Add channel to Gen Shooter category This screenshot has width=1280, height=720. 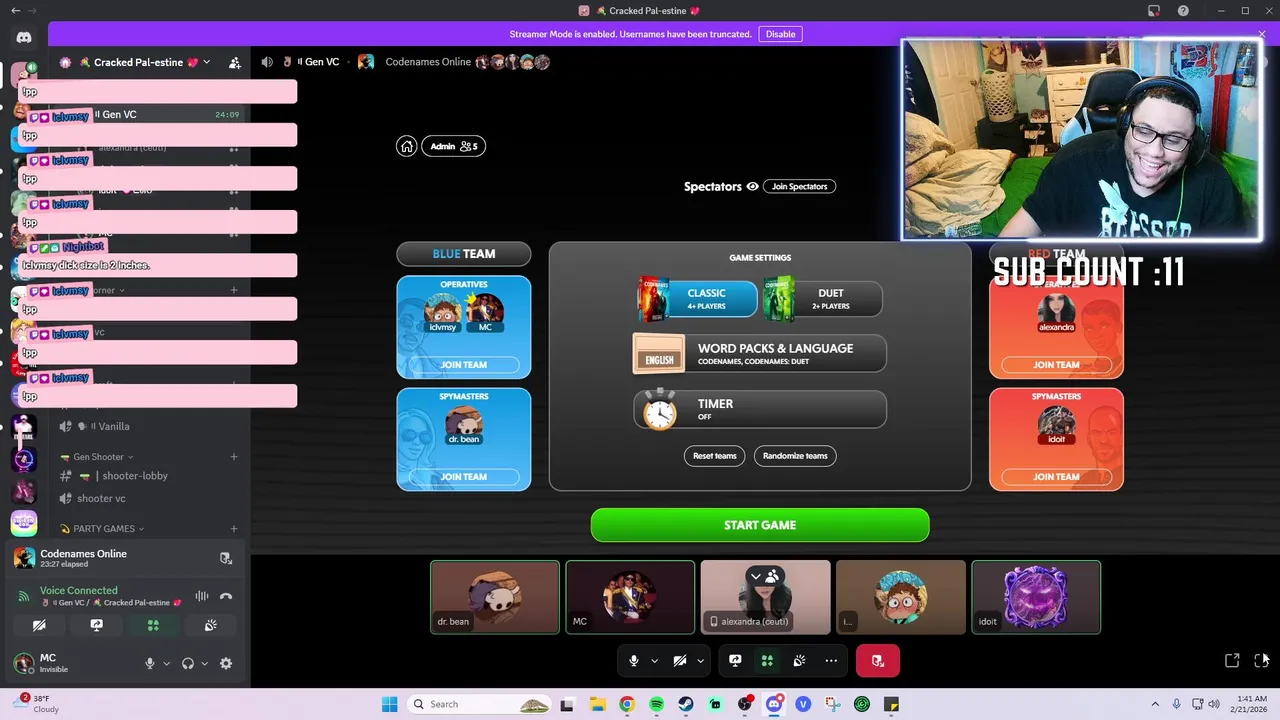(234, 457)
